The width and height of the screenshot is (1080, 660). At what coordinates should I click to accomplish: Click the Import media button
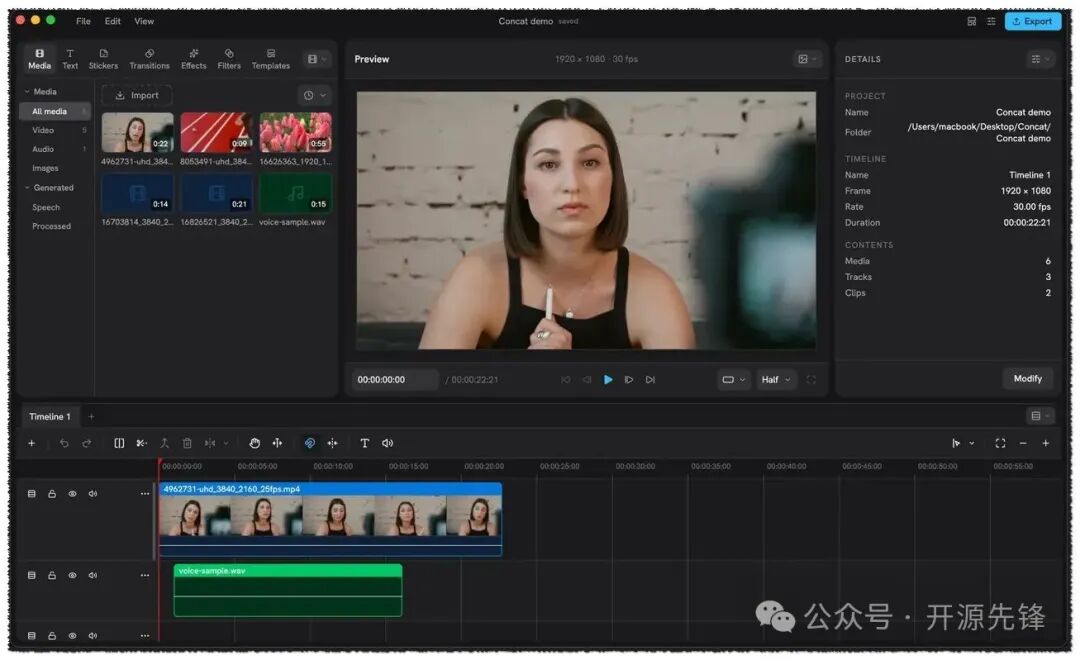(136, 95)
